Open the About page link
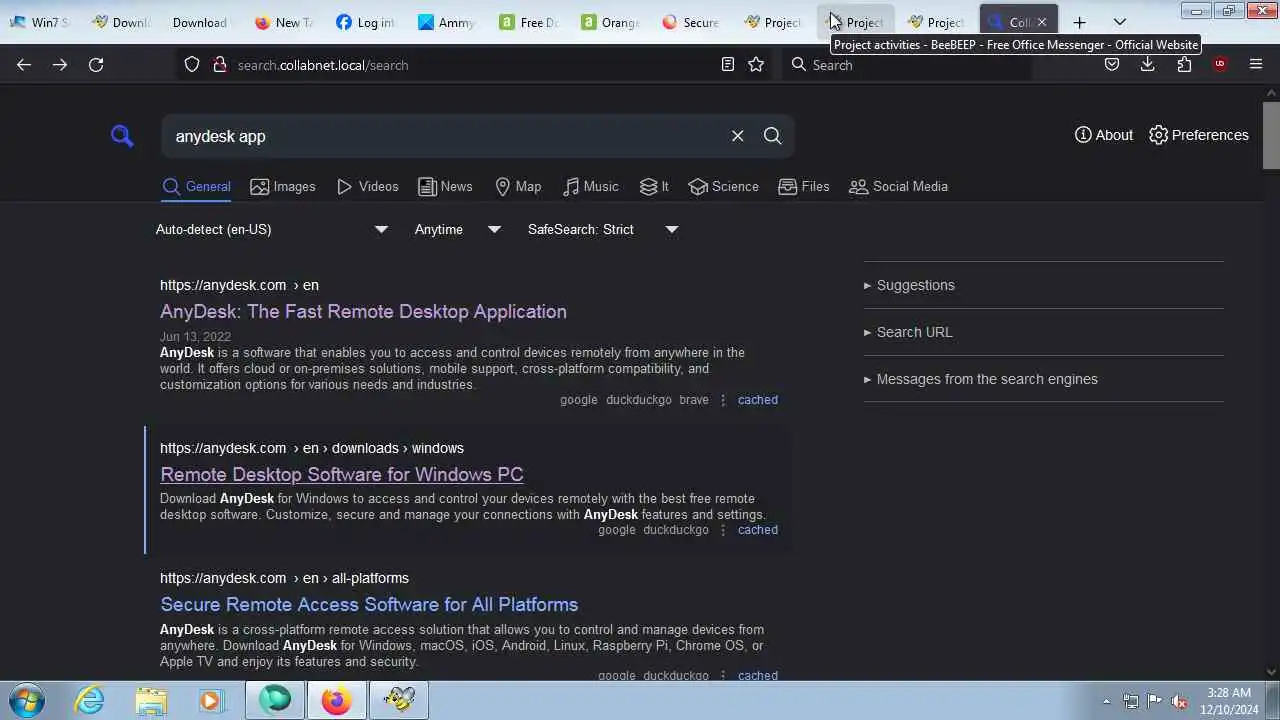The image size is (1280, 720). tap(1104, 135)
